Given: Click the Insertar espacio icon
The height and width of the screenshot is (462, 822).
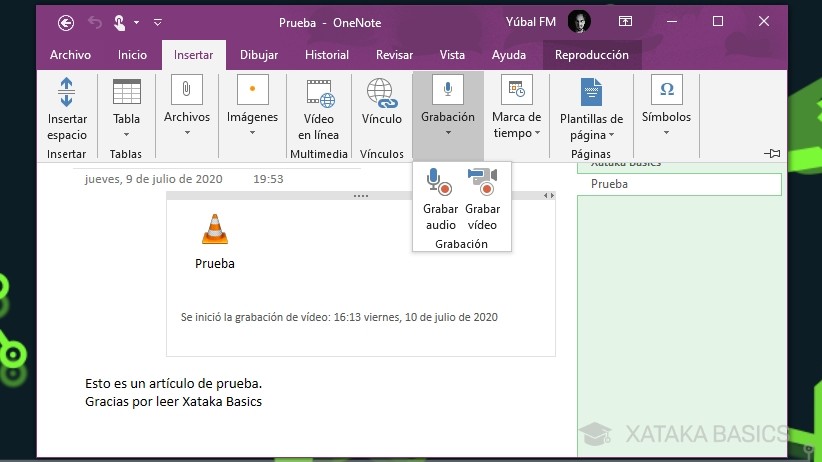Looking at the screenshot, I should point(67,92).
